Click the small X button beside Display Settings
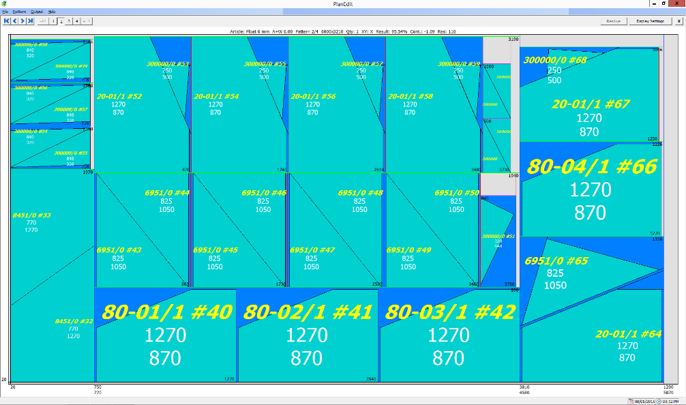This screenshot has height=405, width=686. (679, 21)
